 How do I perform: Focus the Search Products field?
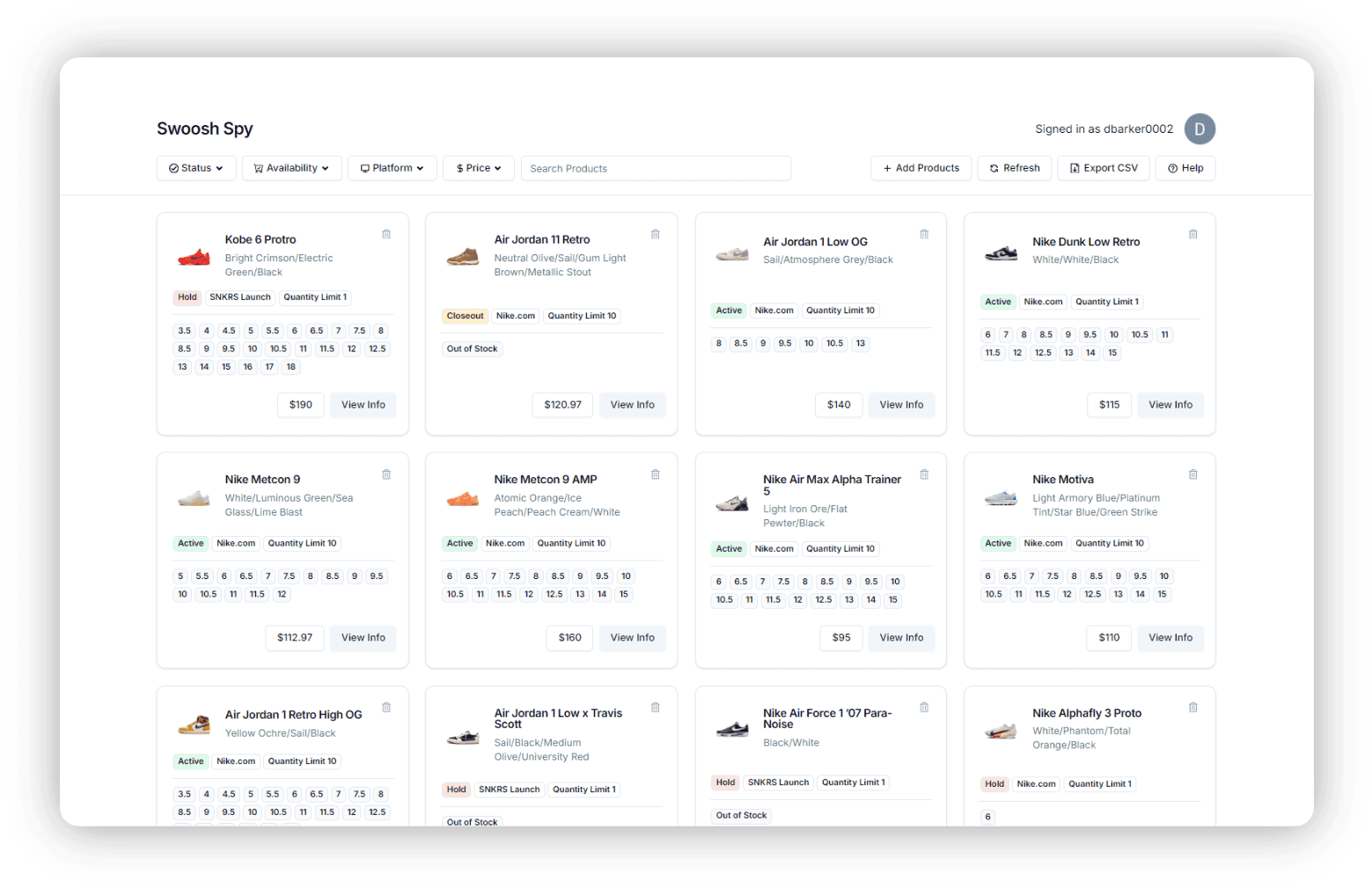(656, 168)
